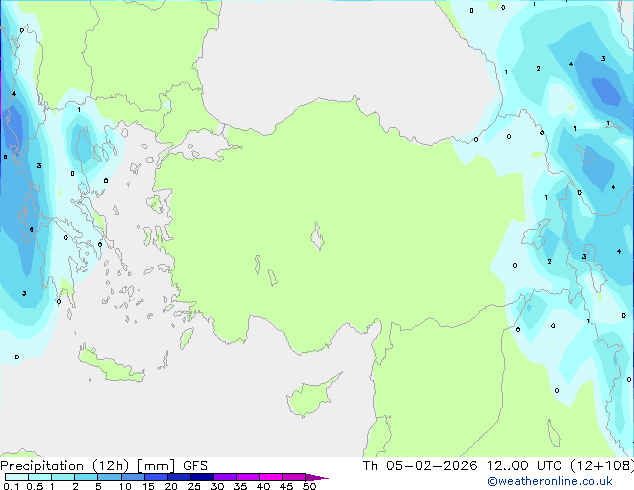
Task: Click the '50' legend scale label
Action: click(310, 486)
